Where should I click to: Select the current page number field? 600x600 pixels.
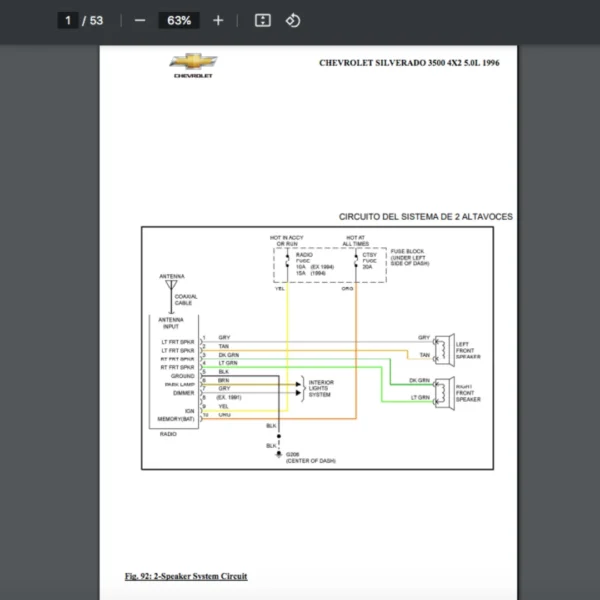[x=69, y=20]
